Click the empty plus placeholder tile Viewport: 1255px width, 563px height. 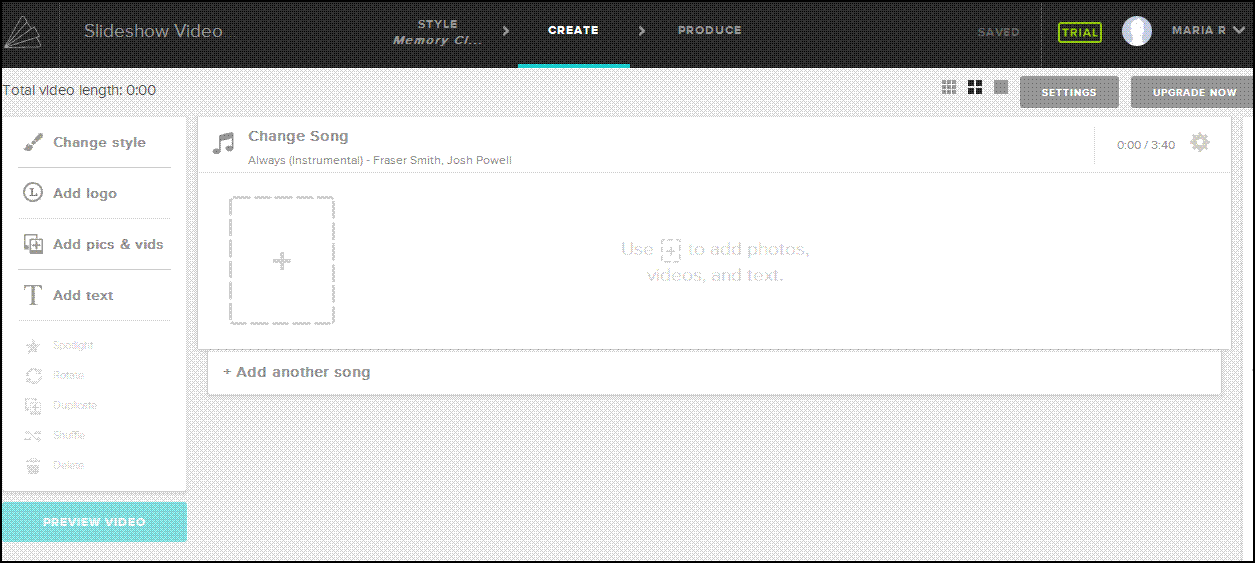[x=282, y=261]
